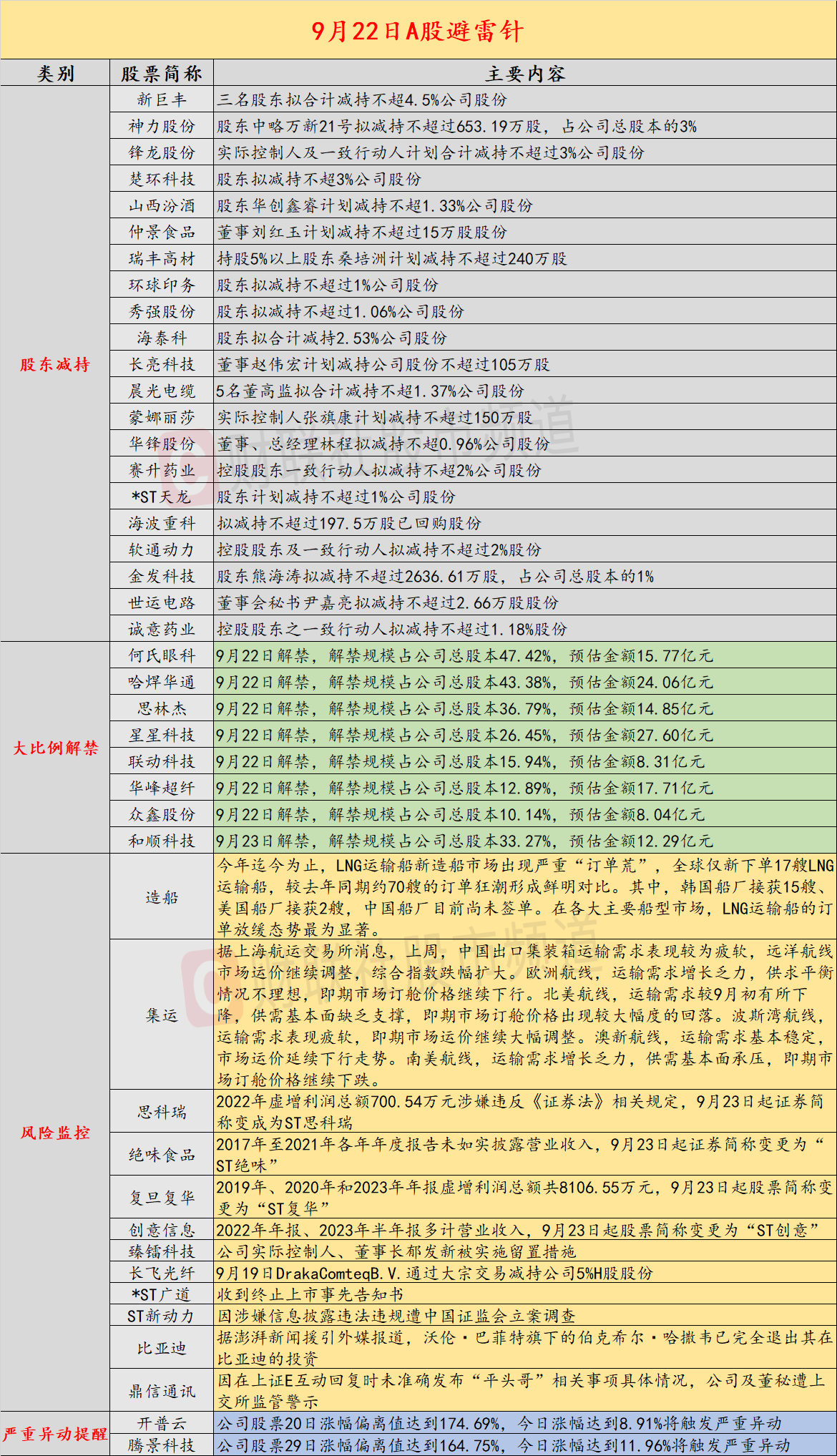
Task: Select stock name 瑞丰高材
Action: click(x=162, y=259)
